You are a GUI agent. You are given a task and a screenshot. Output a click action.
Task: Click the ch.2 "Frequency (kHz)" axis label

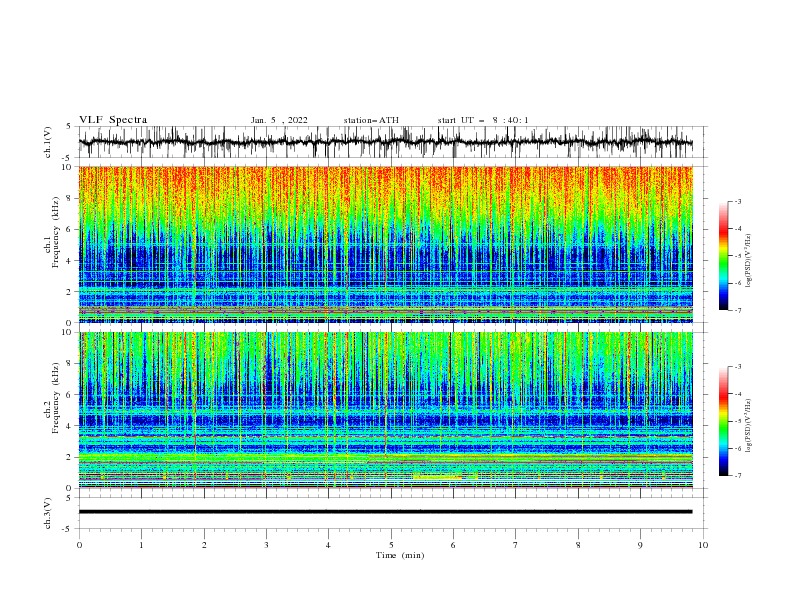pyautogui.click(x=56, y=398)
